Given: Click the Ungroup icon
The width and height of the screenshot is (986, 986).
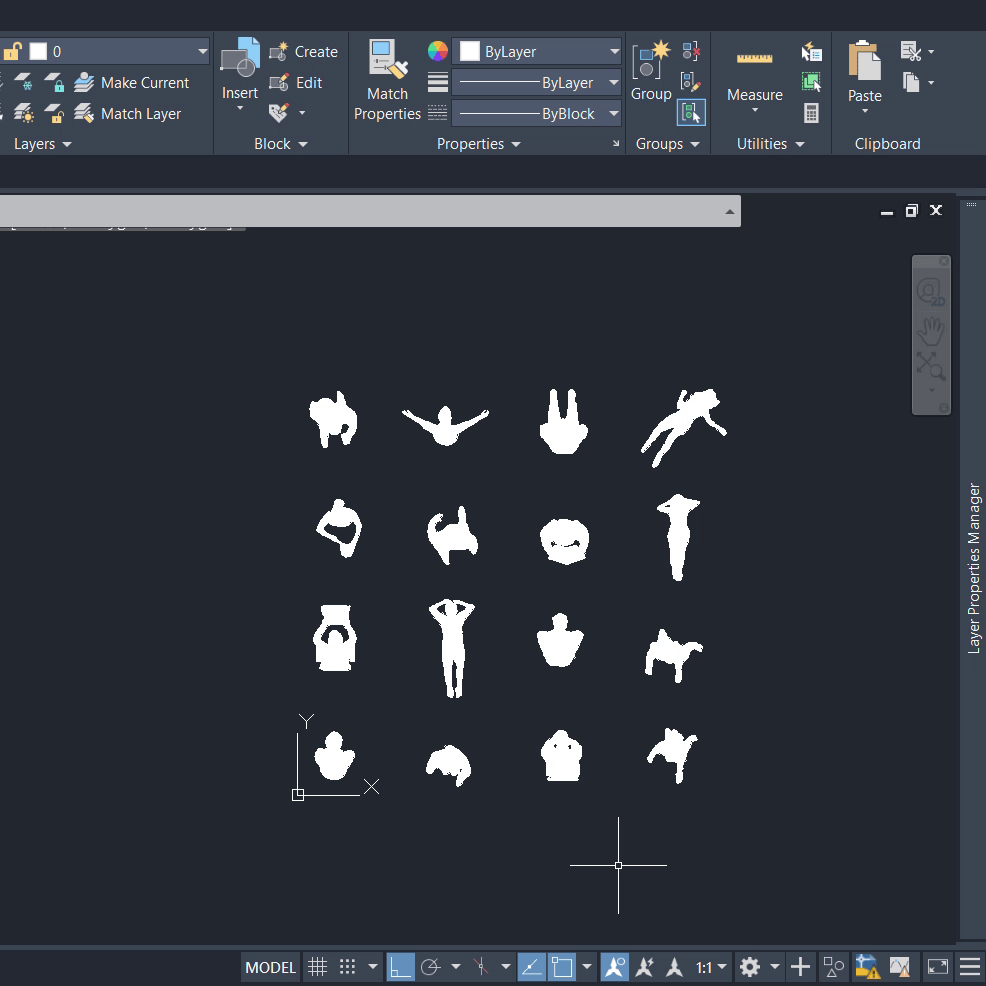Looking at the screenshot, I should click(x=691, y=51).
